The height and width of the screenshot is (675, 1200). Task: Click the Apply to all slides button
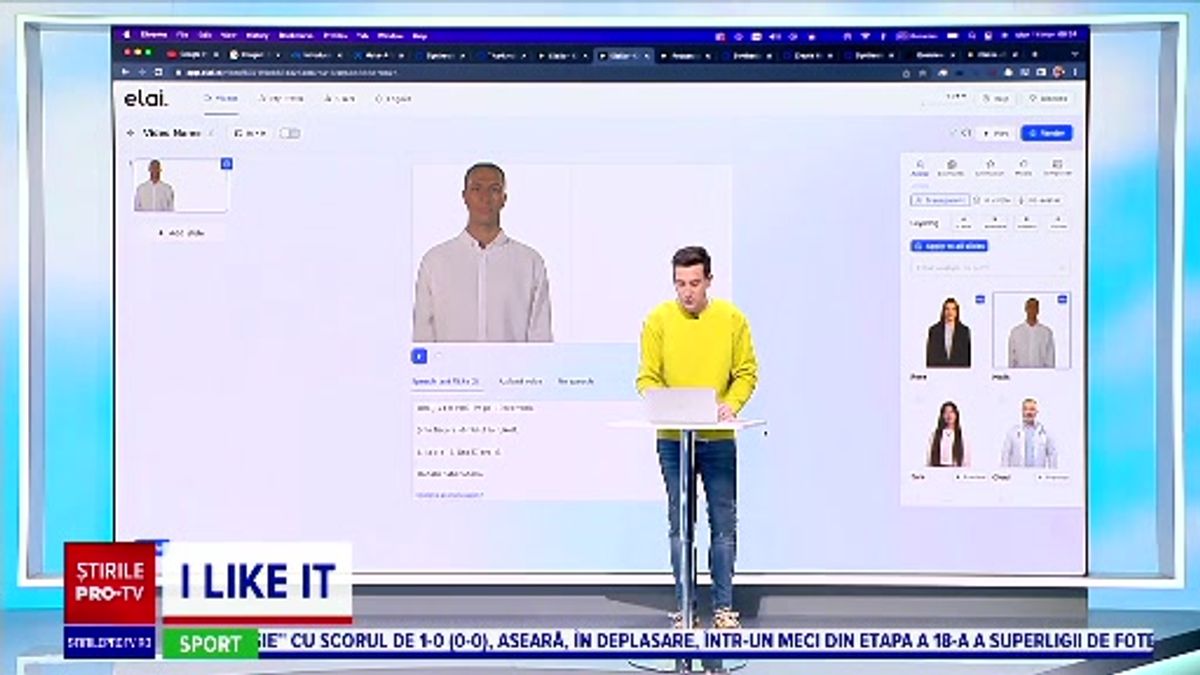point(948,246)
